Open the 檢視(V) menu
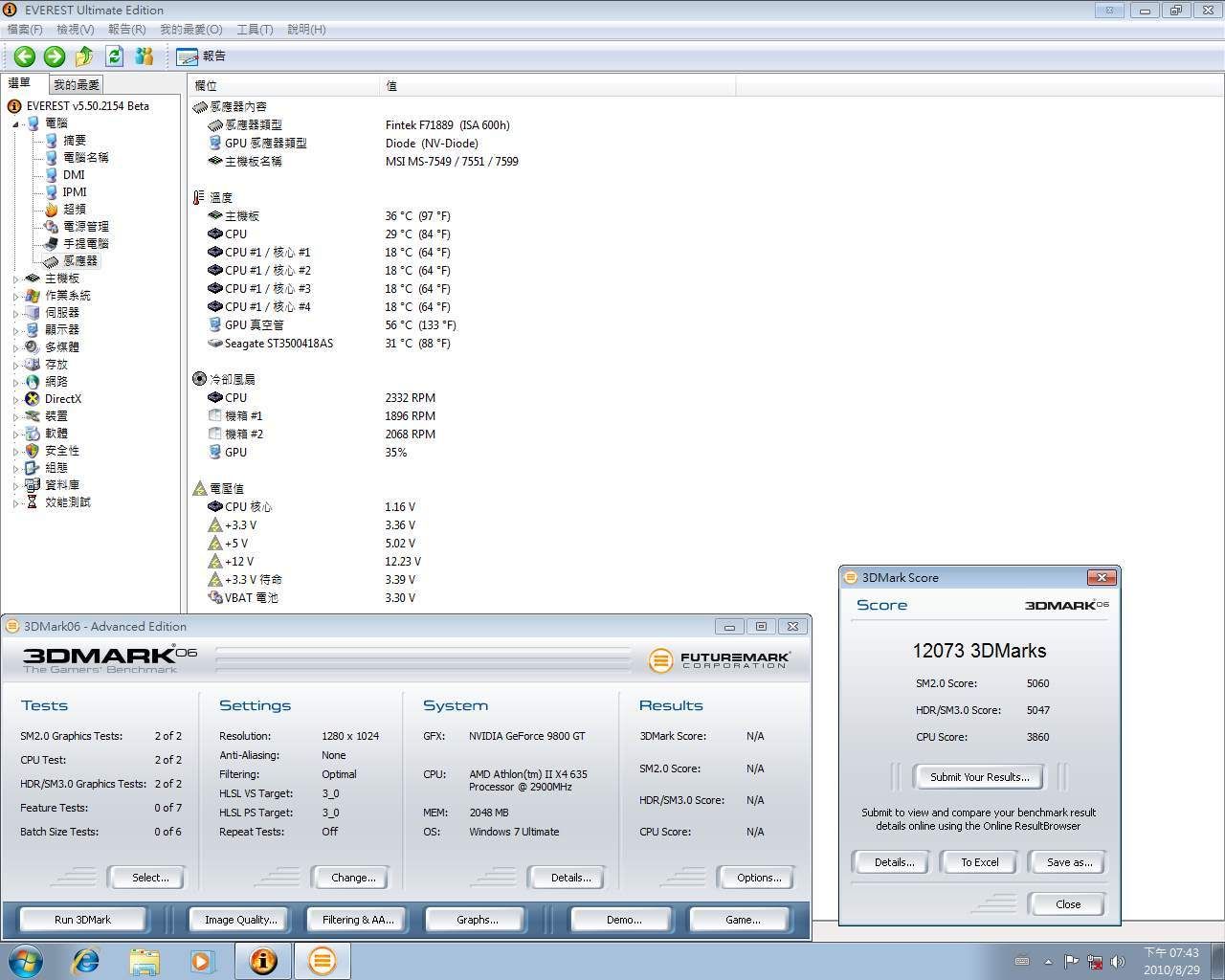This screenshot has height=980, width=1225. click(76, 30)
